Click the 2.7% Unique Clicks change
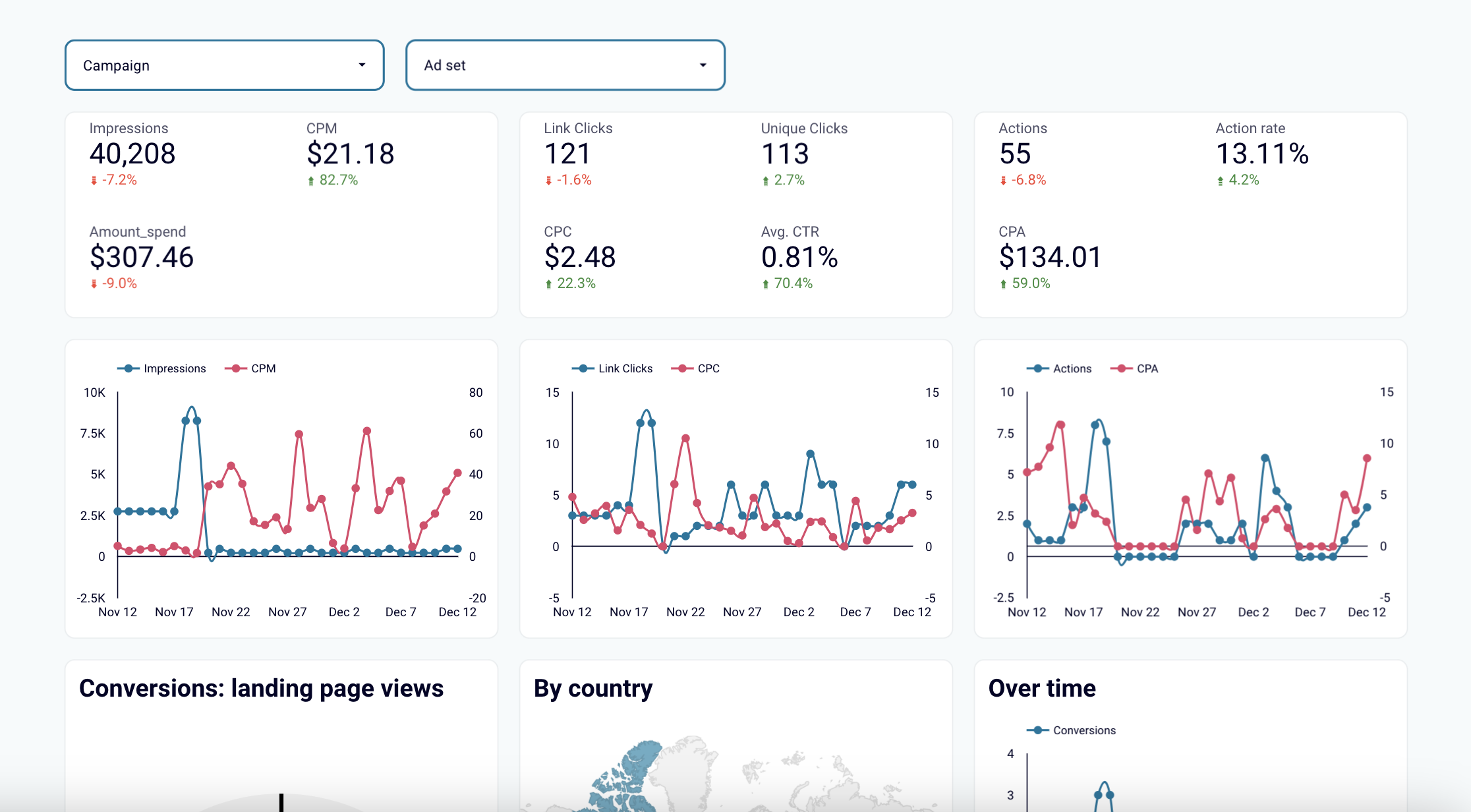 pos(784,180)
